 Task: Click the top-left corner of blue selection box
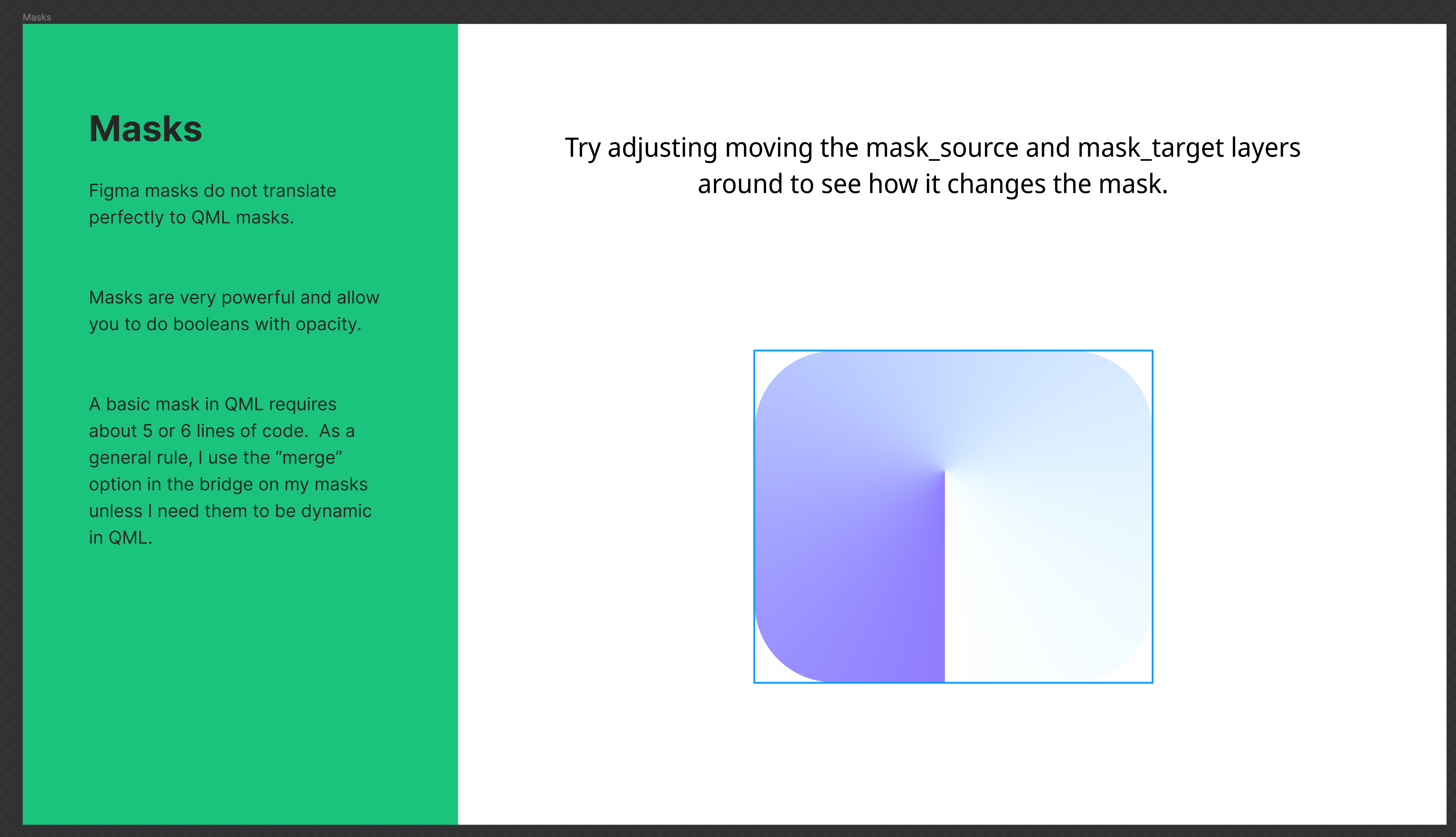click(x=754, y=350)
